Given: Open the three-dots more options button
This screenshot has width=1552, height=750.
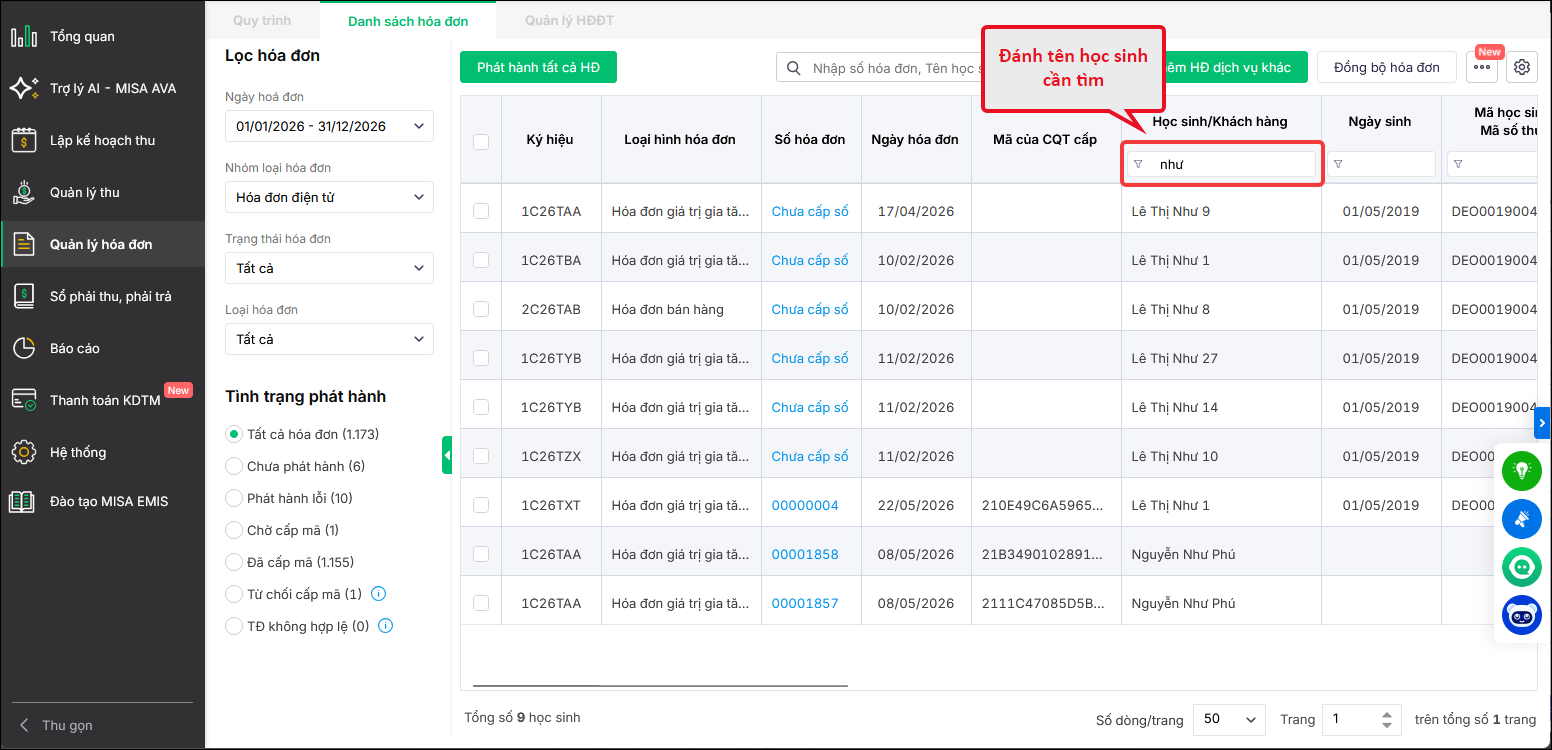Looking at the screenshot, I should (x=1482, y=67).
